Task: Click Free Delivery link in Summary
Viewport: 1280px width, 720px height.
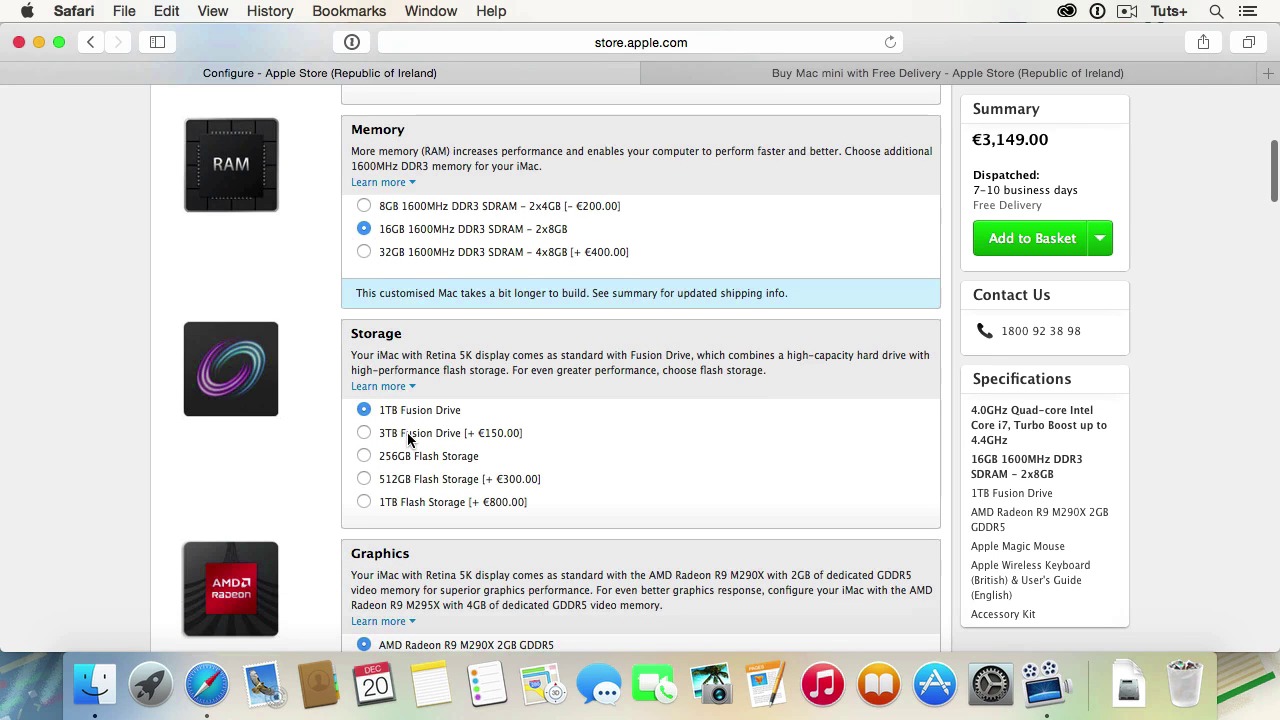Action: [1007, 205]
